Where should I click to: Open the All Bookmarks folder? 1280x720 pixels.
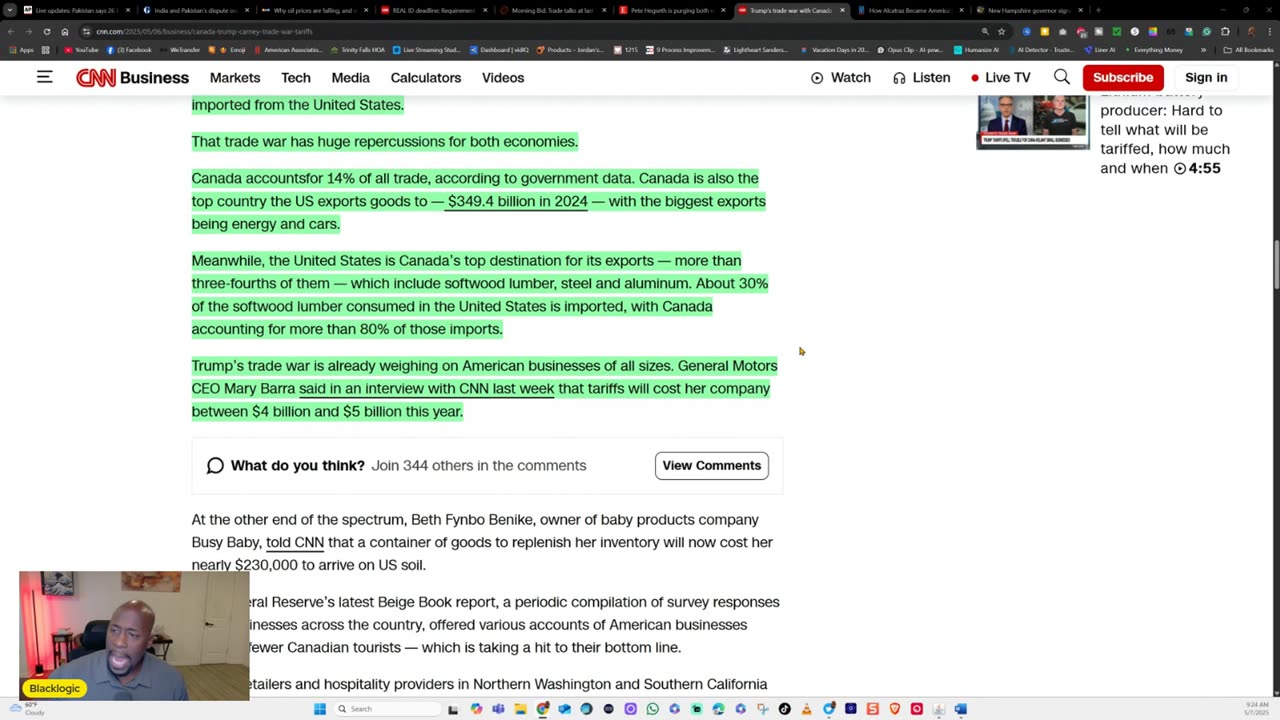[x=1248, y=49]
